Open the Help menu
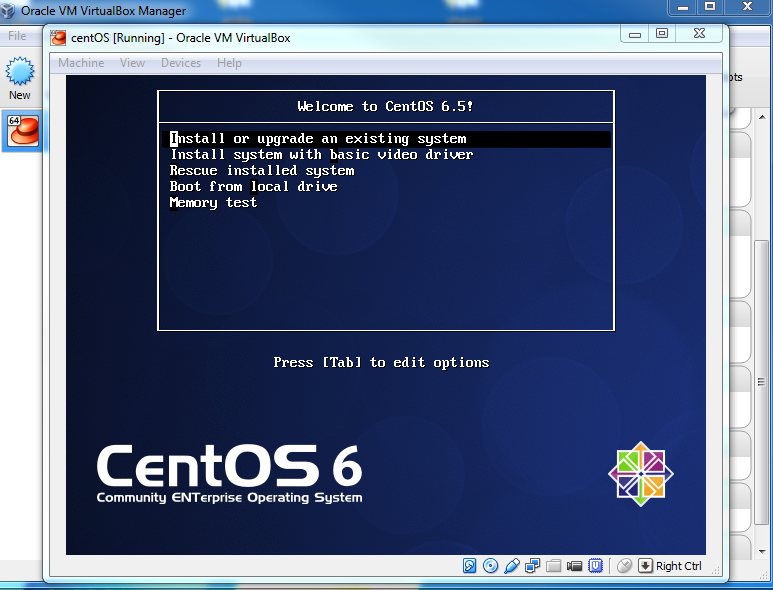 tap(229, 63)
